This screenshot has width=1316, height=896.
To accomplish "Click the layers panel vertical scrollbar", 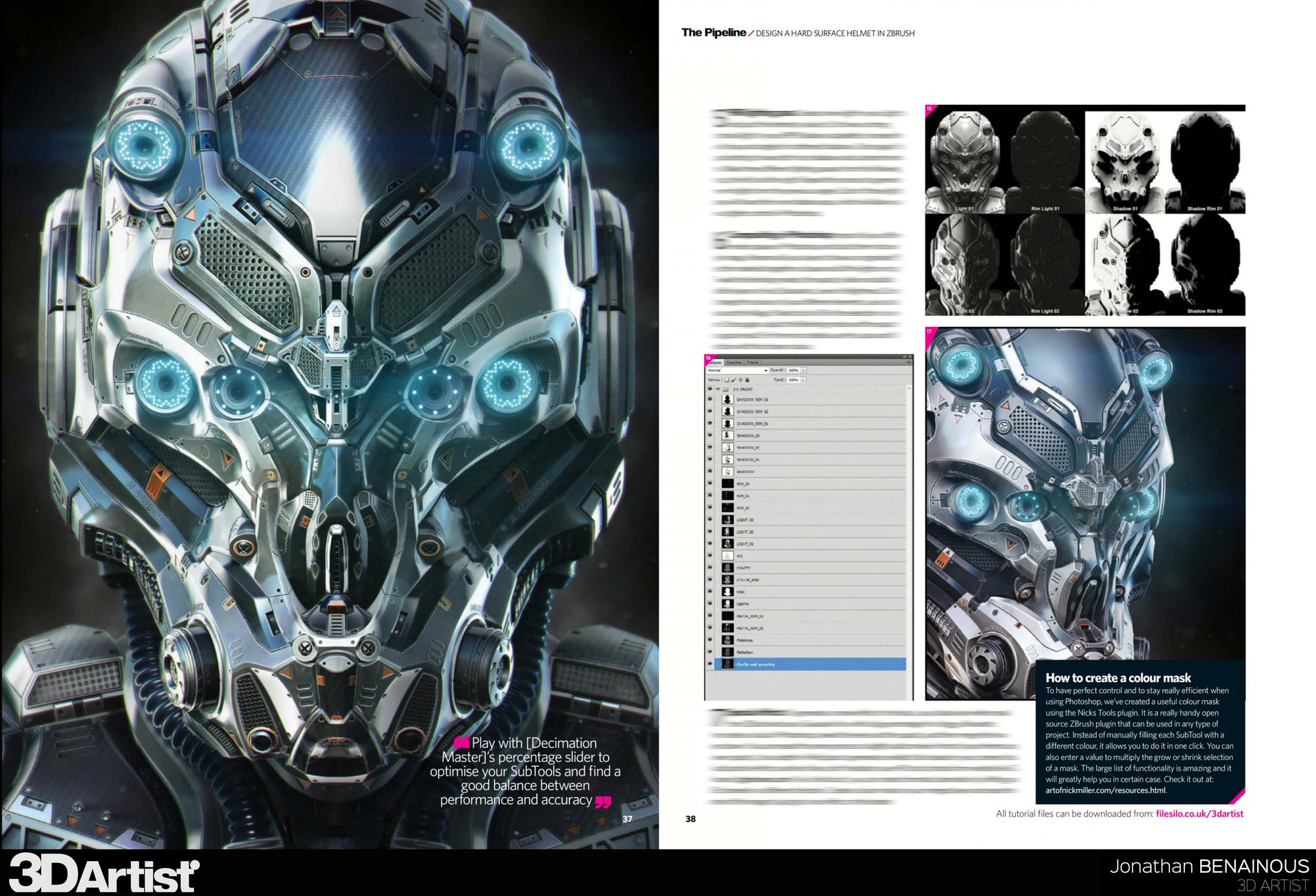I will (x=909, y=528).
